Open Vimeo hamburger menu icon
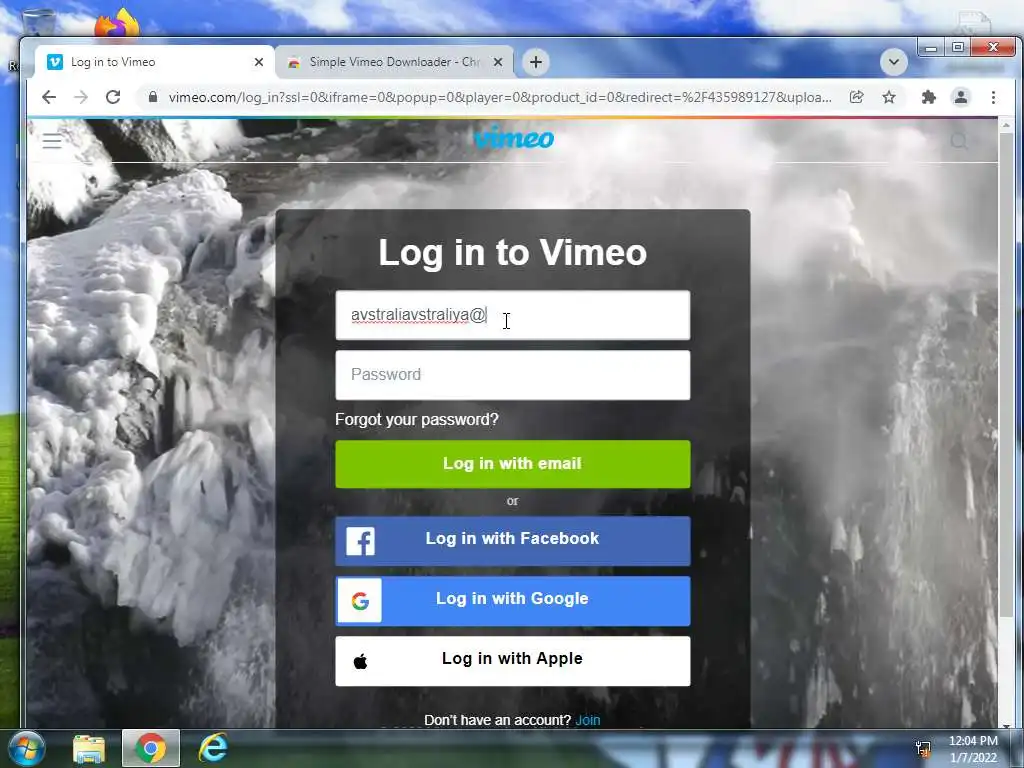The width and height of the screenshot is (1024, 768). point(52,140)
